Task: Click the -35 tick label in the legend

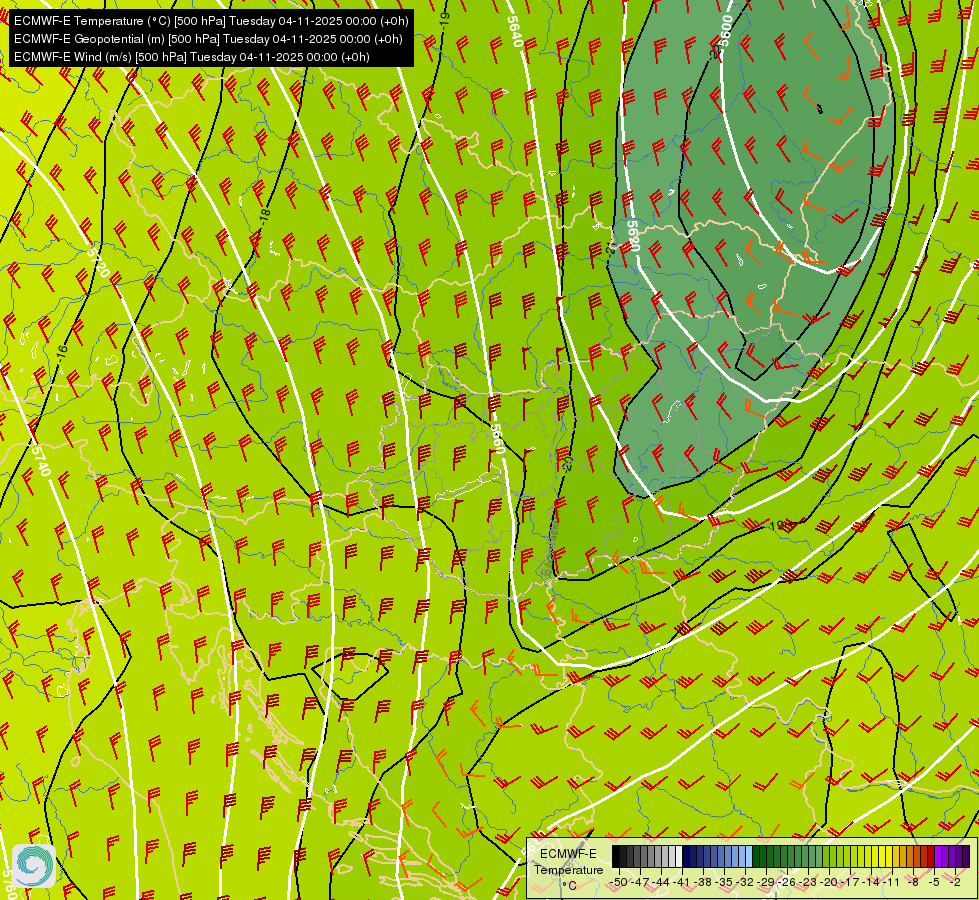Action: pyautogui.click(x=724, y=882)
